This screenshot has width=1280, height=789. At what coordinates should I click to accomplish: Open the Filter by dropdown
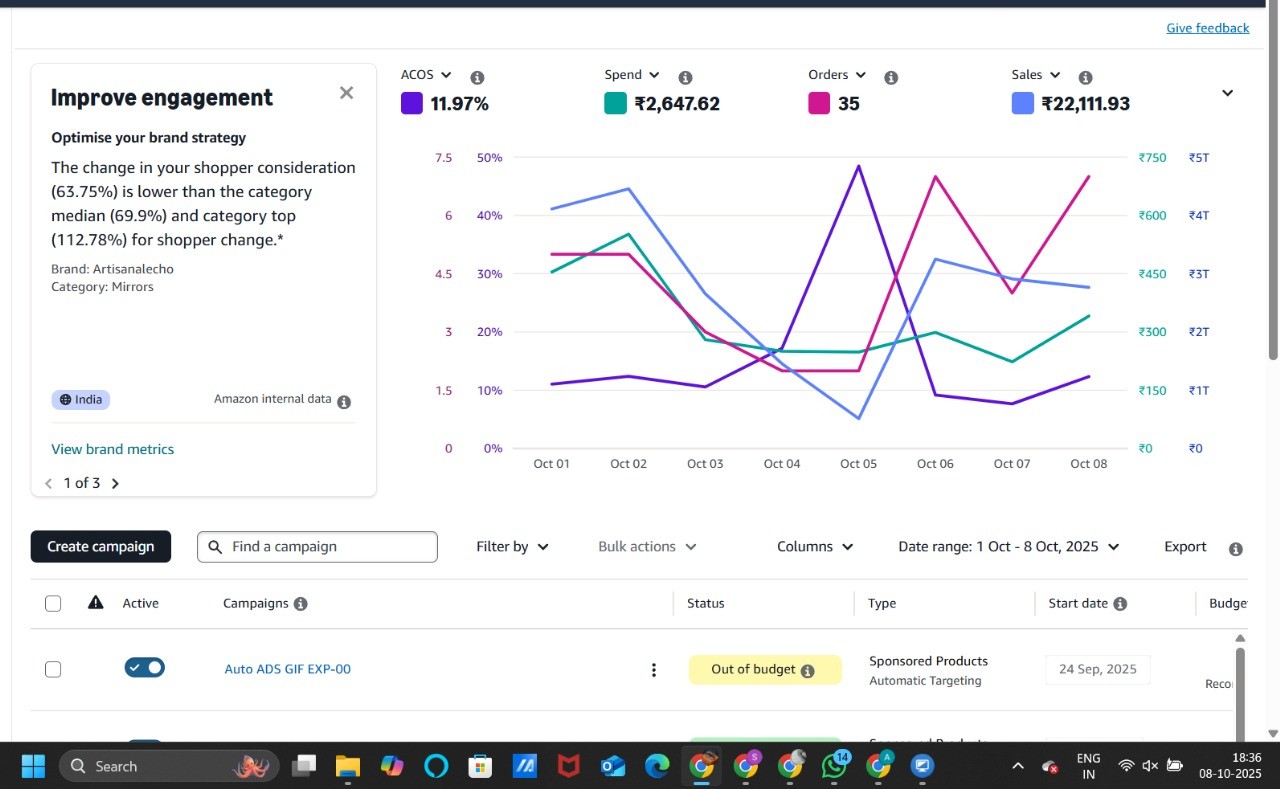tap(512, 547)
